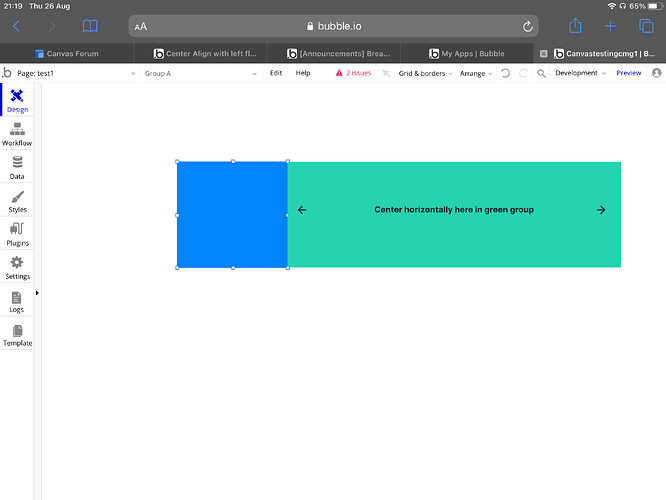Image resolution: width=666 pixels, height=500 pixels.
Task: Open the Logs icon in sidebar
Action: point(17,297)
